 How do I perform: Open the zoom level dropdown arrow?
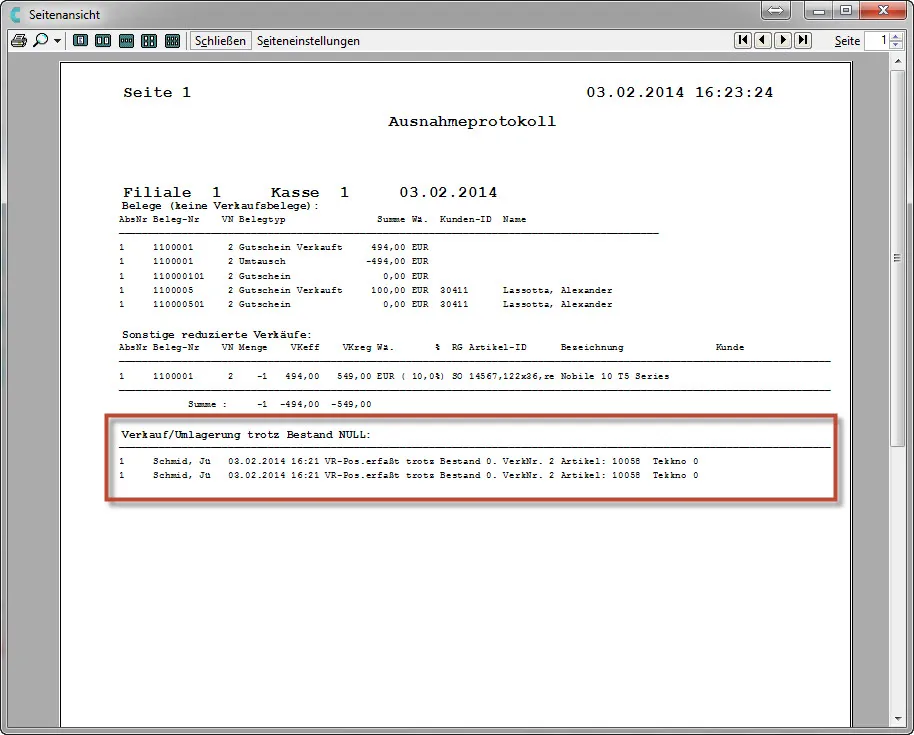(57, 41)
